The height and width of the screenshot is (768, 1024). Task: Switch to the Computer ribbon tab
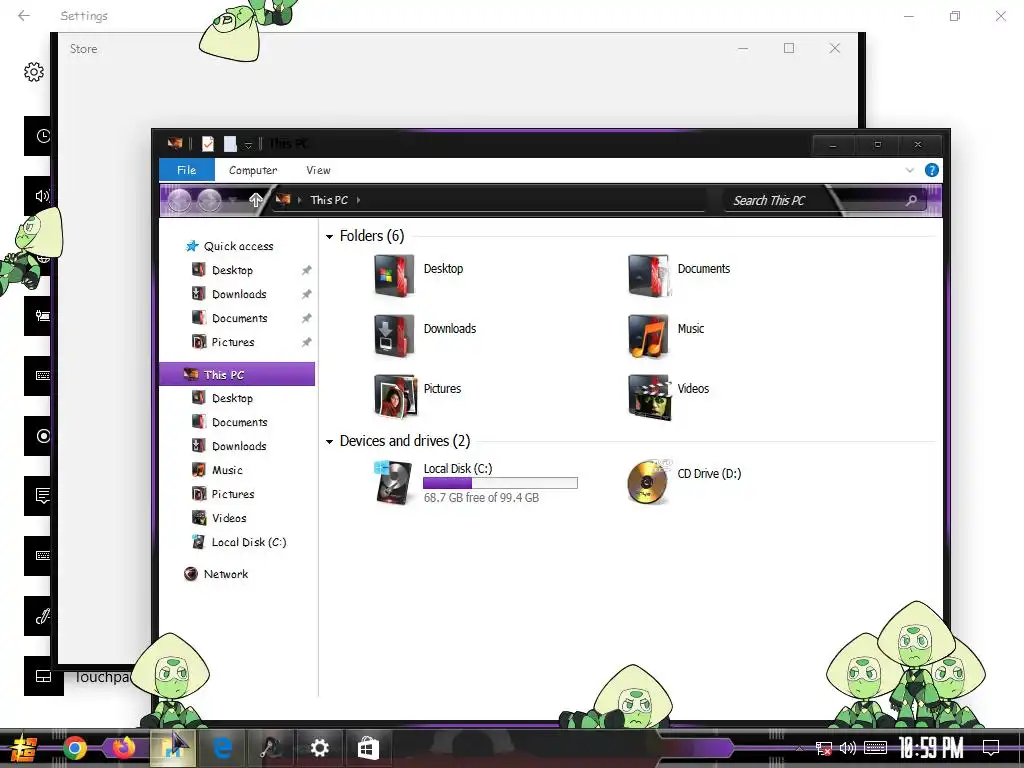pos(253,170)
